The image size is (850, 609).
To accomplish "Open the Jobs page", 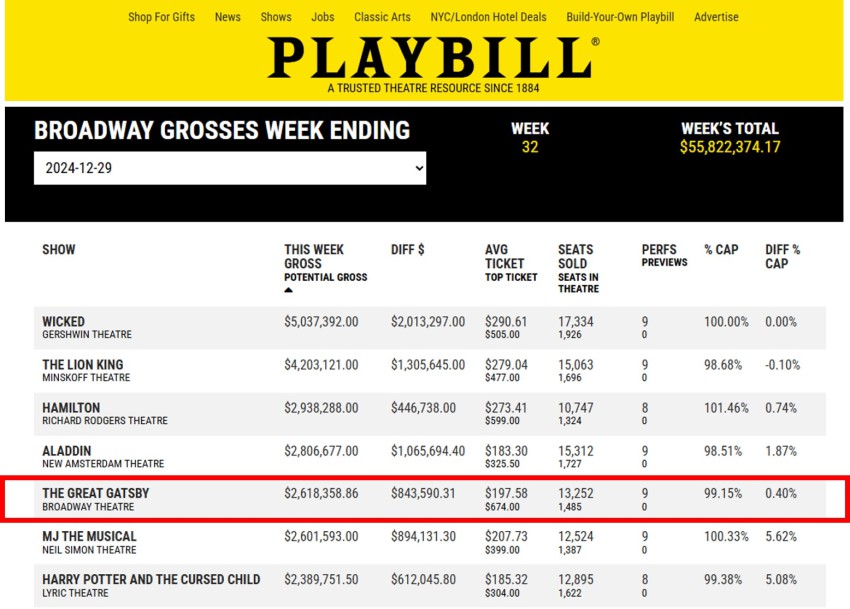I will (x=323, y=17).
